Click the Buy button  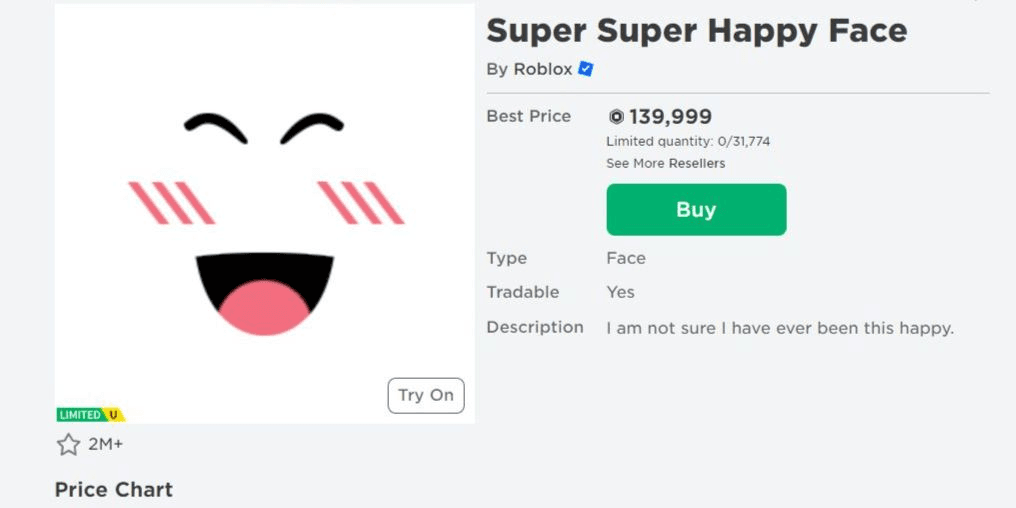point(696,209)
